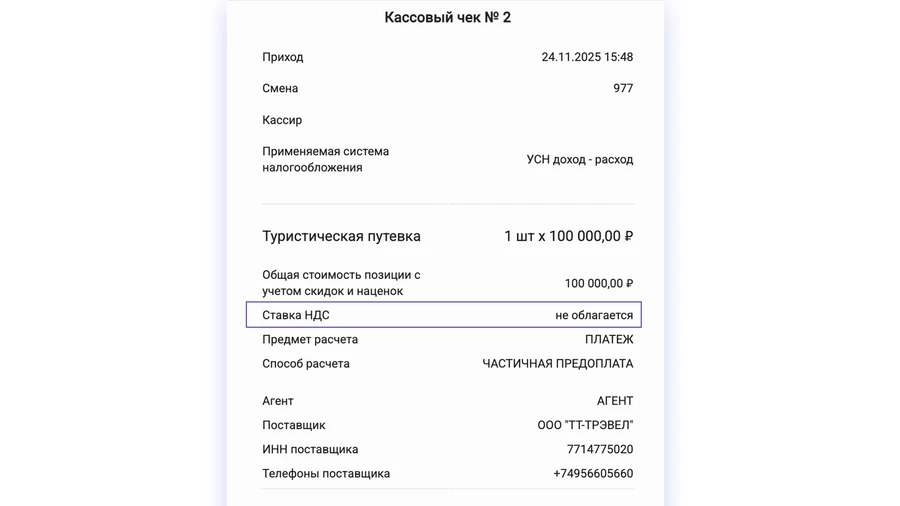Click the "Кассир" label

click(x=282, y=120)
